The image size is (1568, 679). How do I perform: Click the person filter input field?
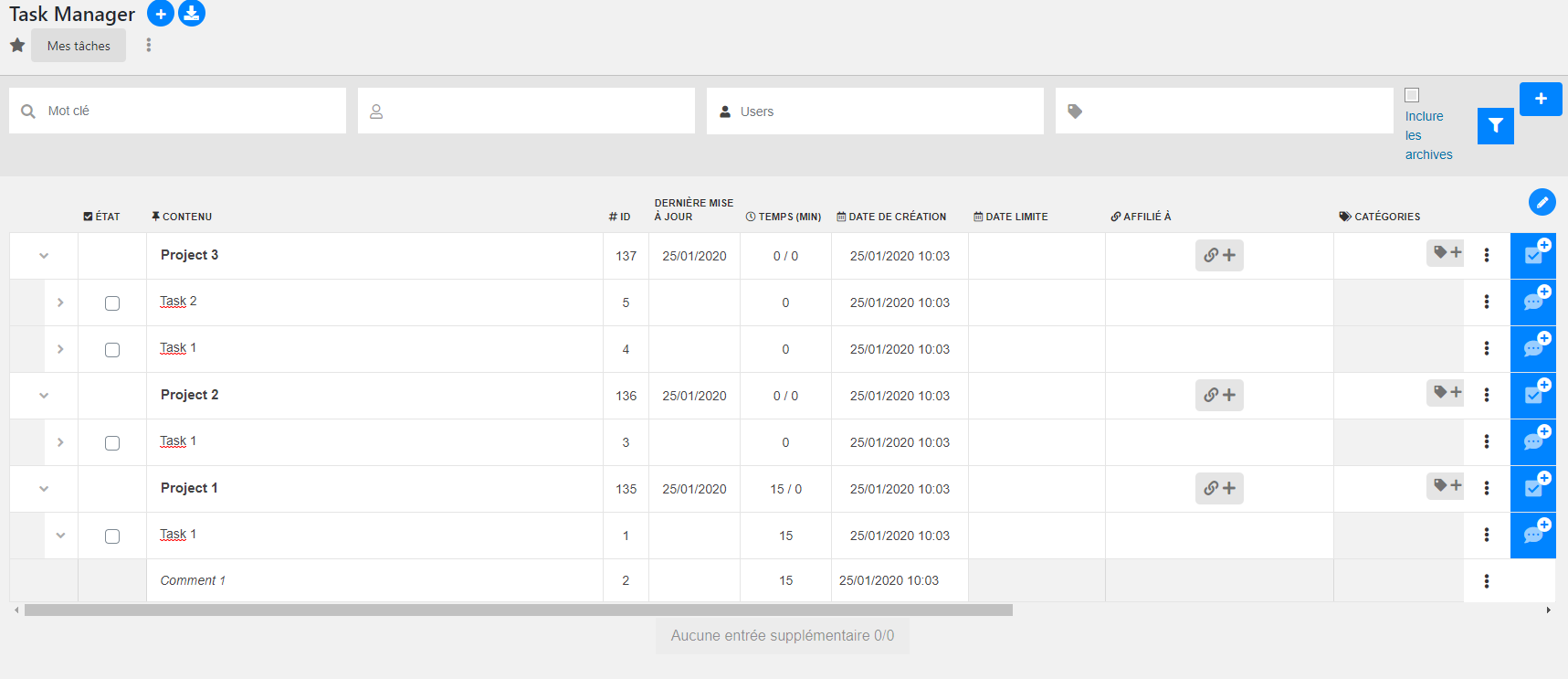[526, 111]
